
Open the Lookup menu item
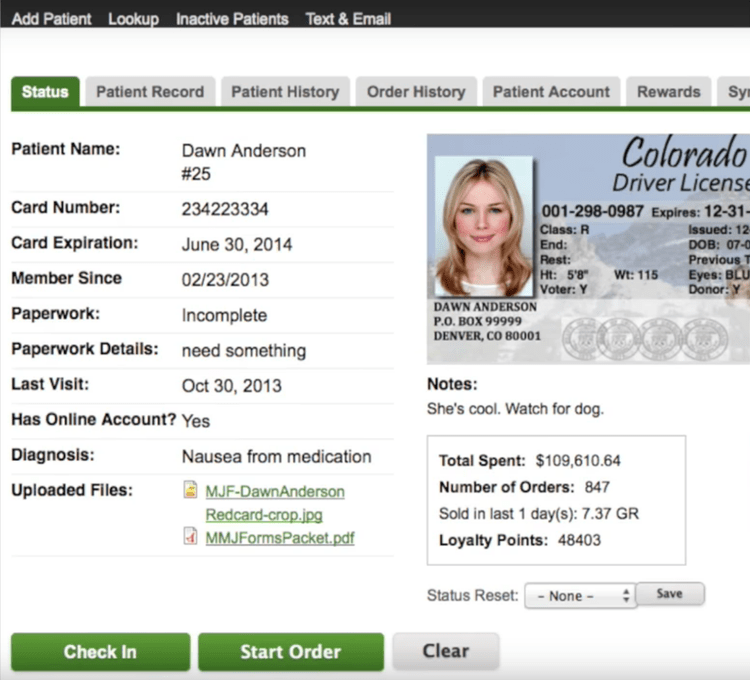click(x=133, y=19)
